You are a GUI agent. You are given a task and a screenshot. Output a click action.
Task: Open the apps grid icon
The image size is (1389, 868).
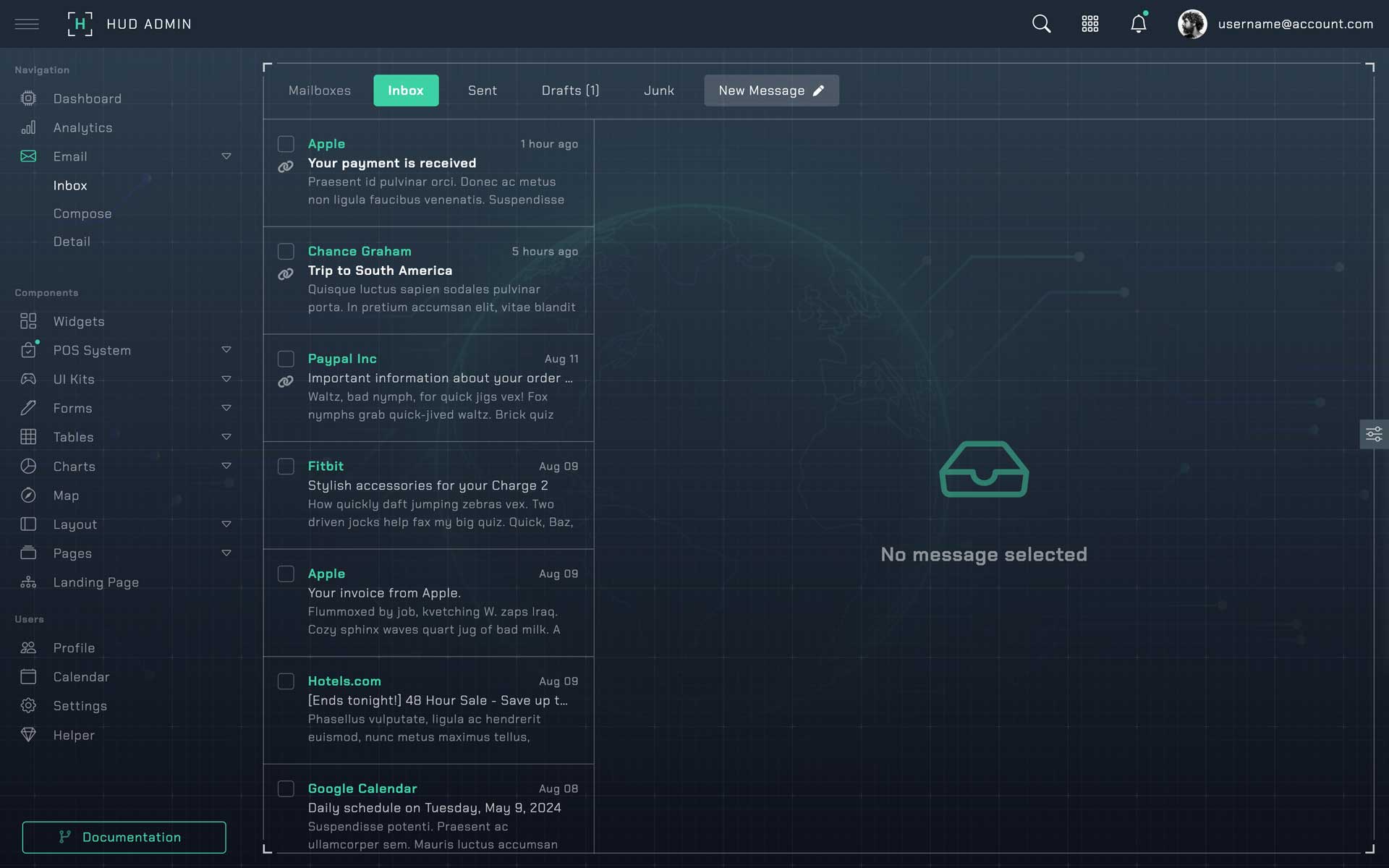pyautogui.click(x=1089, y=24)
